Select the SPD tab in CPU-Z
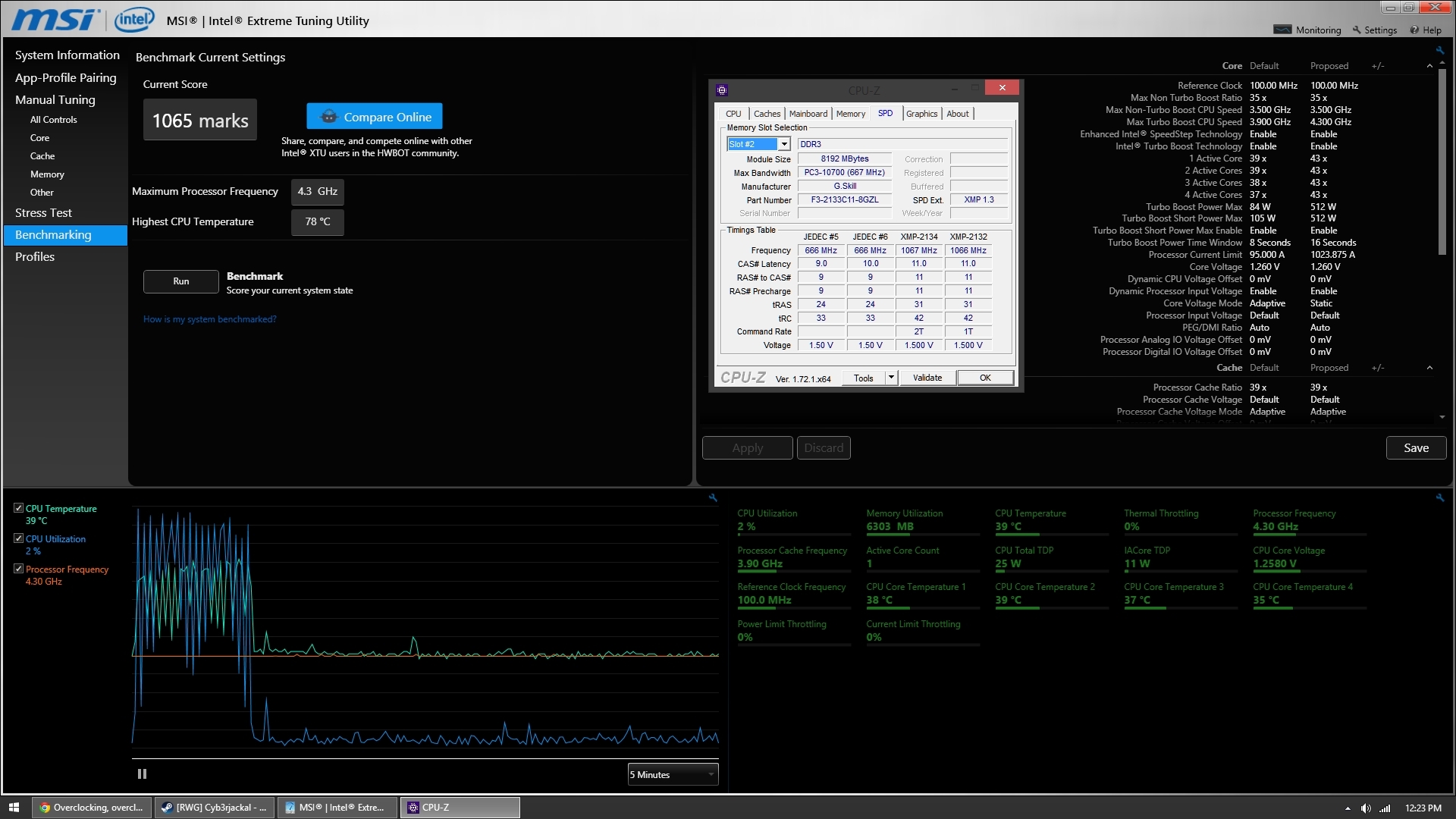1456x819 pixels. (885, 113)
